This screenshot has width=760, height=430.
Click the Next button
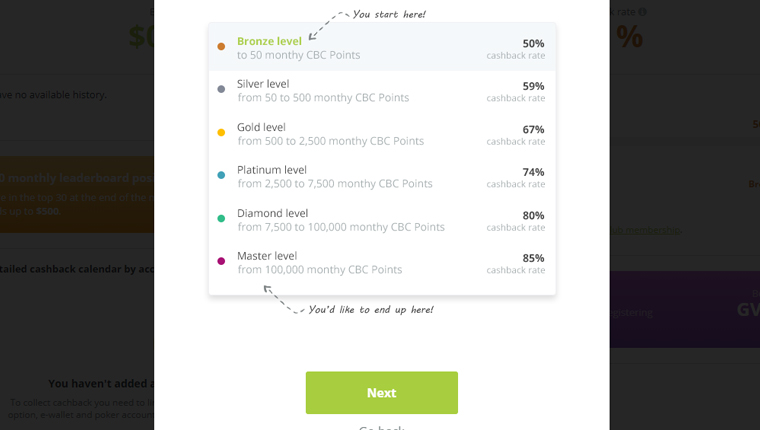click(x=381, y=393)
